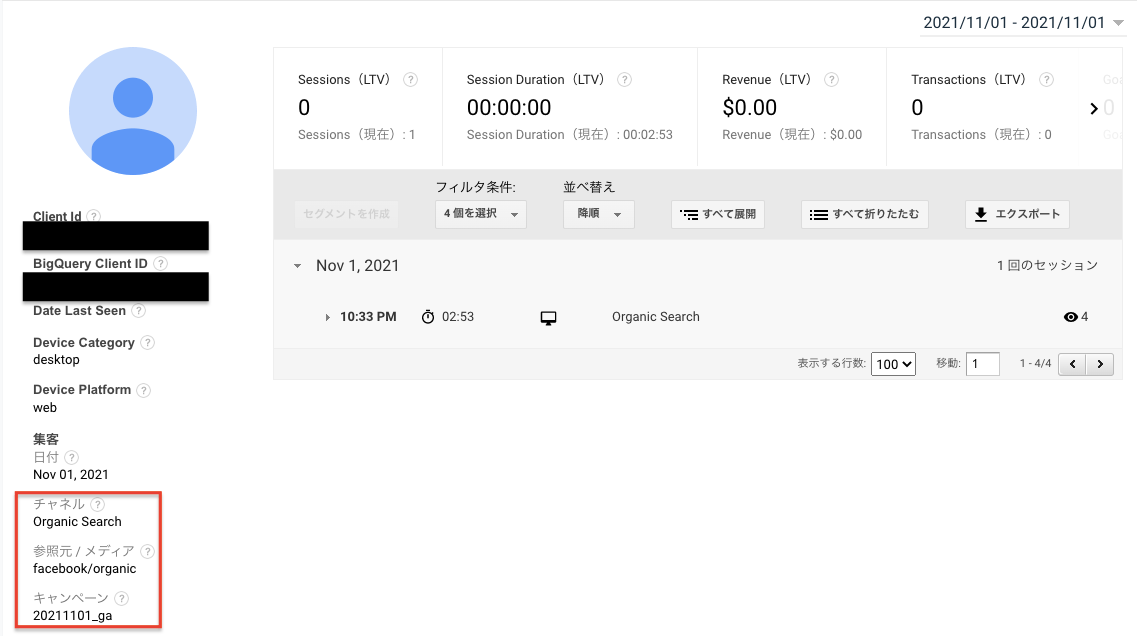
Task: Change rows shown with the 100 dropdown
Action: (893, 364)
